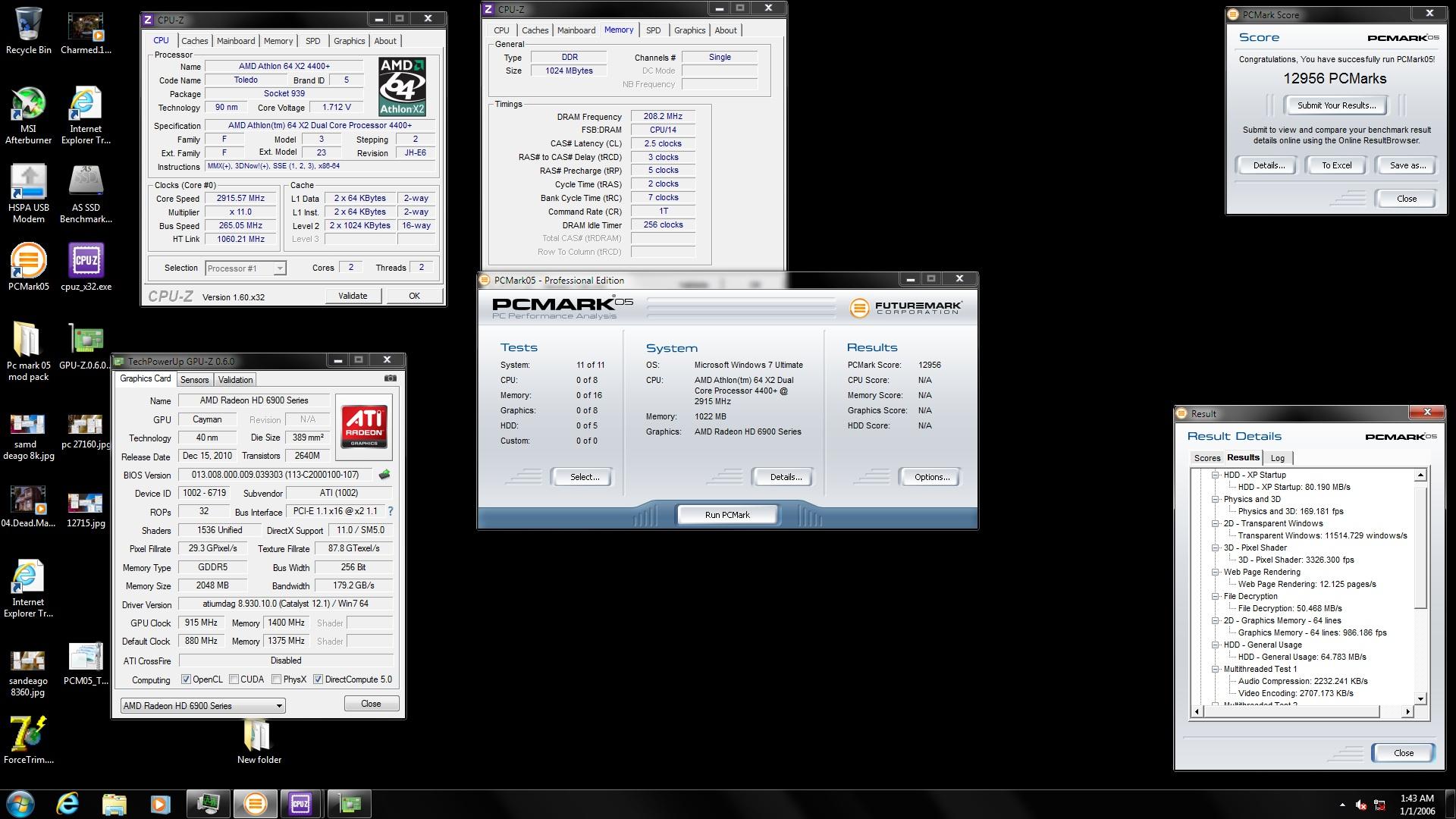Open the Charmed.1 video file icon
The width and height of the screenshot is (1456, 819).
(x=86, y=31)
